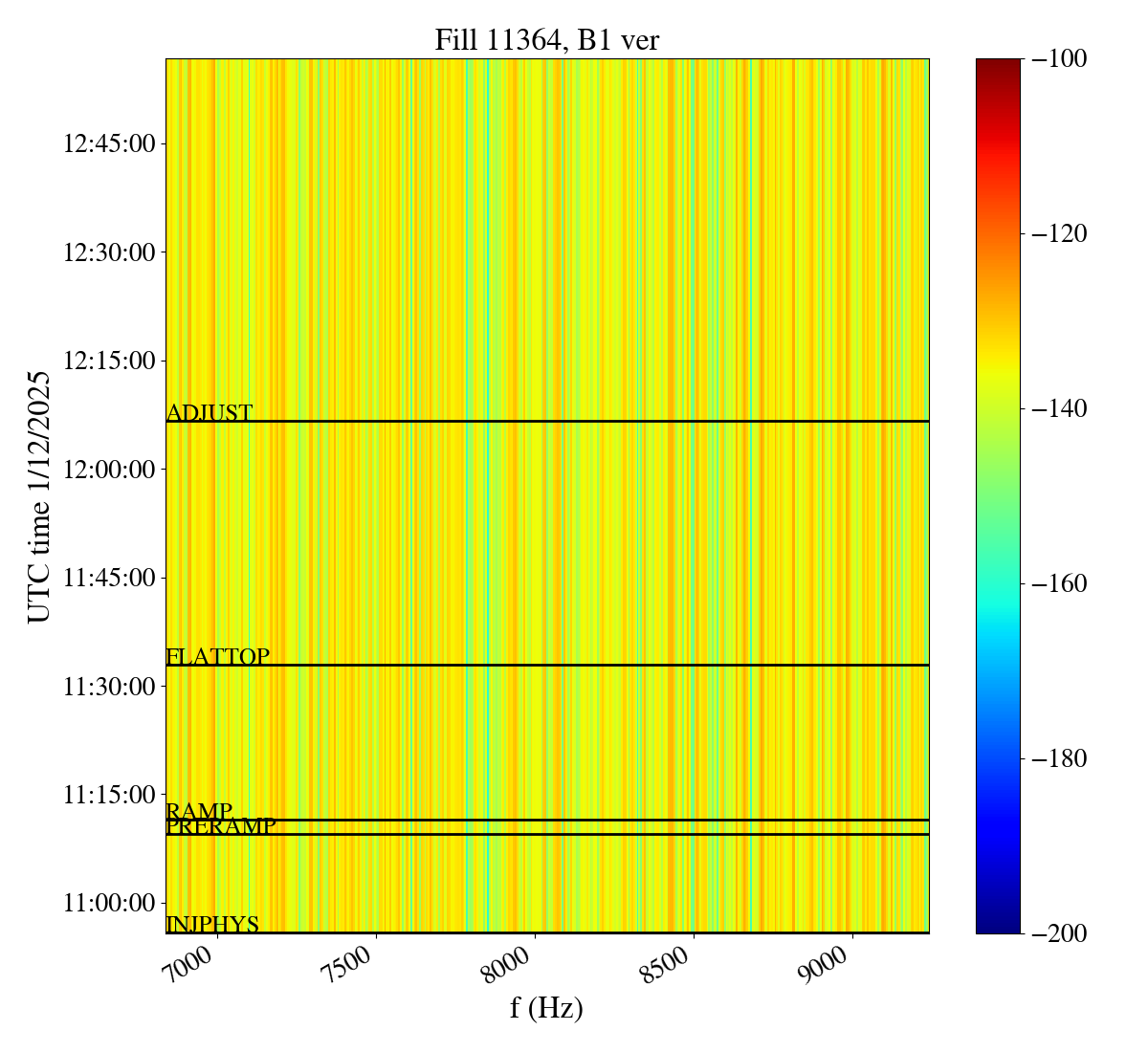Click the -160 colorbar tick label

click(x=1060, y=584)
